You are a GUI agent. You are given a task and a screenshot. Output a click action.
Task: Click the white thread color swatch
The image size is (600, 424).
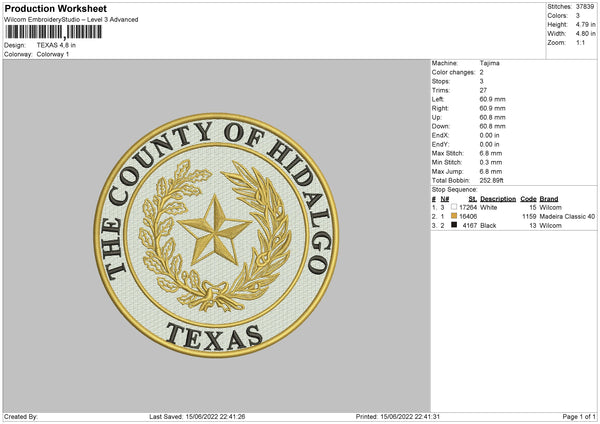tap(454, 207)
